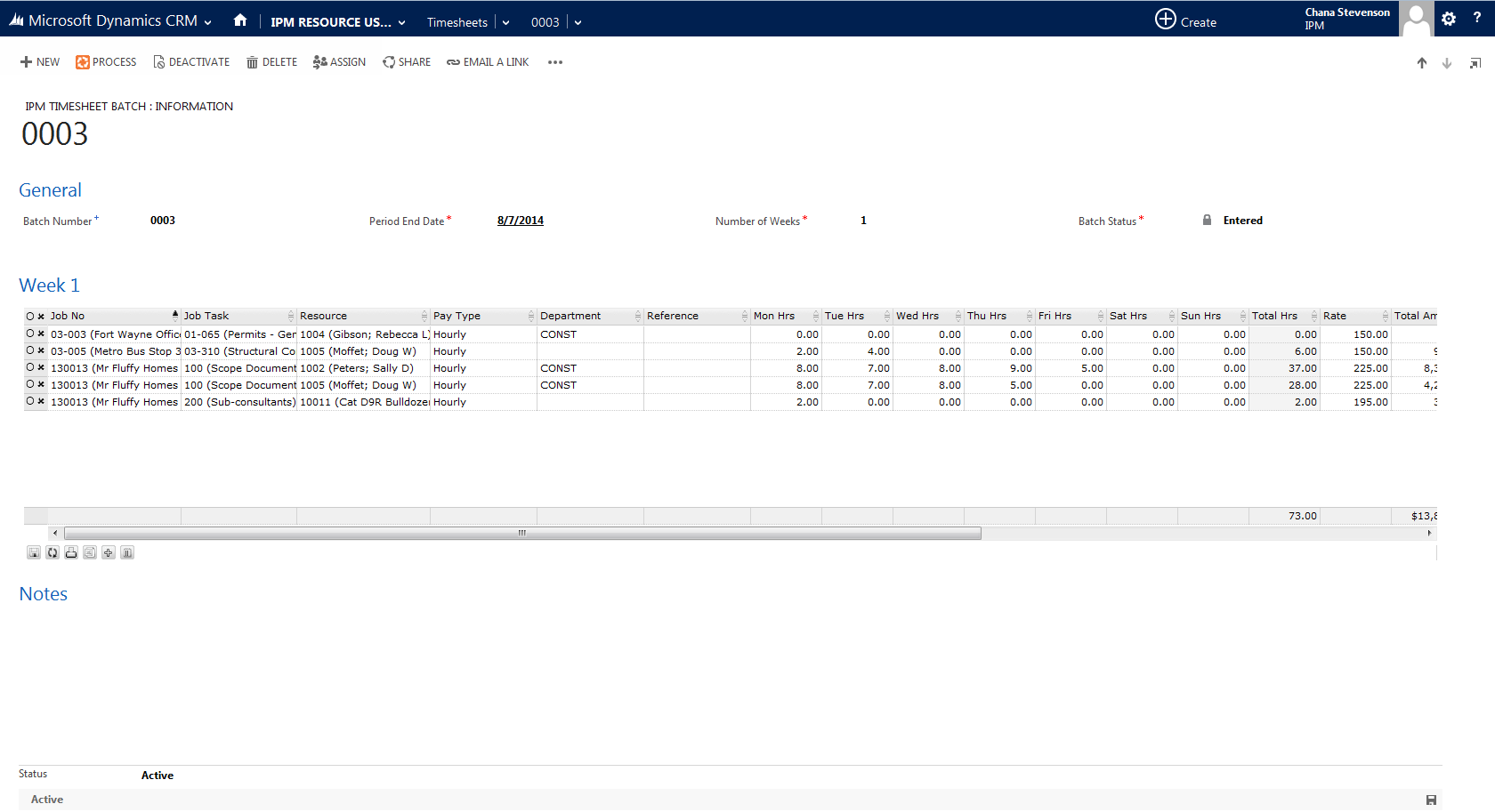Open the Period End Date 8/7/2014 link
This screenshot has height=812, width=1495.
click(521, 221)
